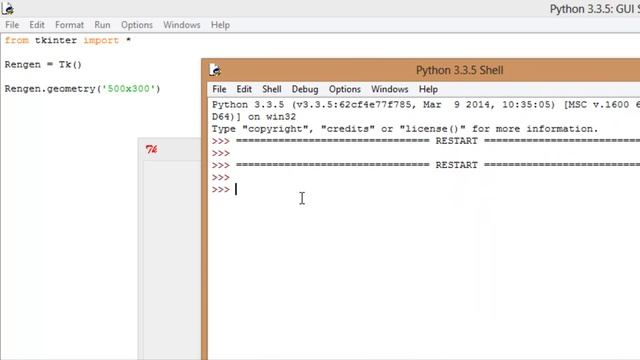Open the Edit menu in Python Shell
Viewport: 640px width, 360px height.
click(244, 89)
